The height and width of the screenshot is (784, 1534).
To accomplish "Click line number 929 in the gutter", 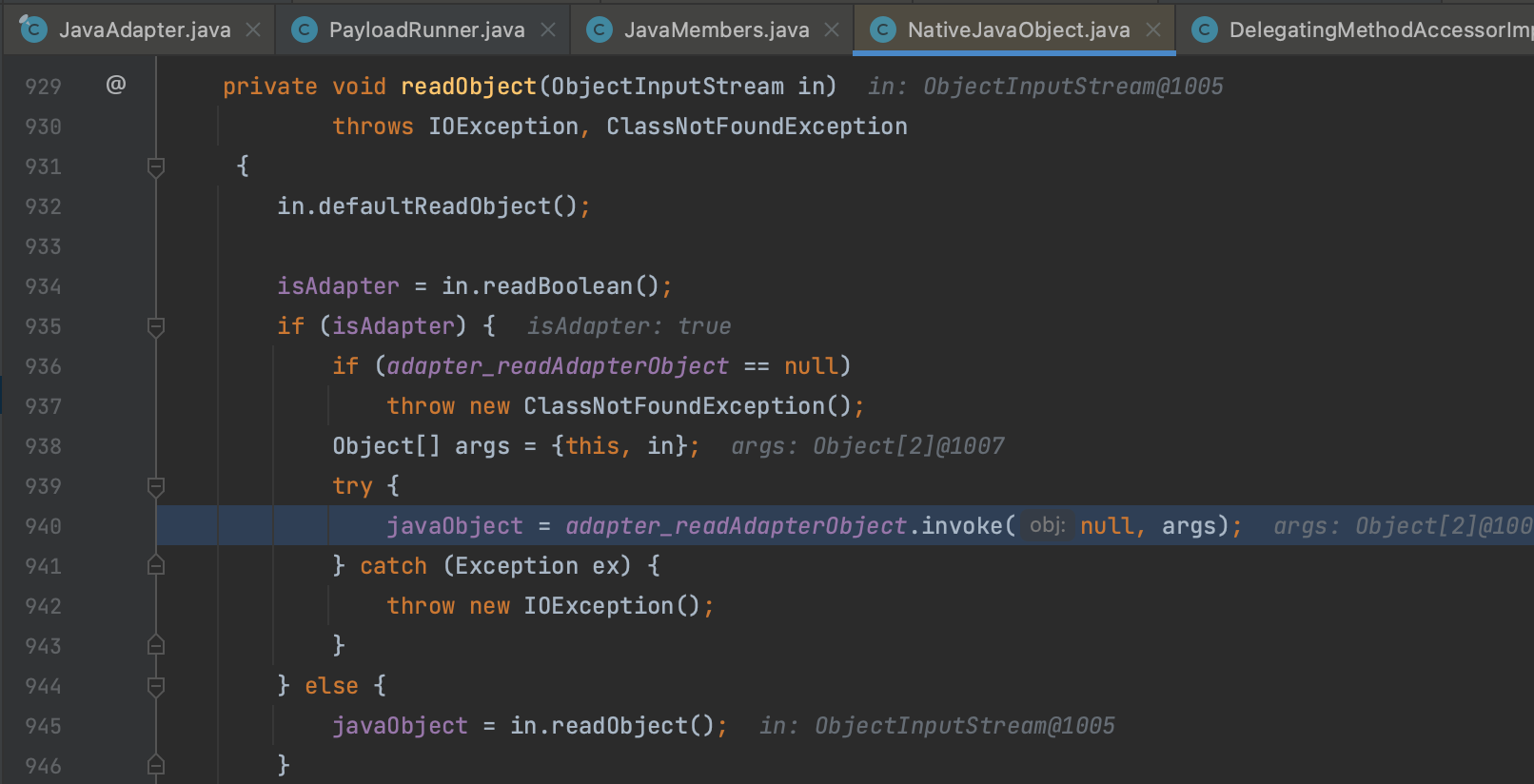I will point(43,87).
